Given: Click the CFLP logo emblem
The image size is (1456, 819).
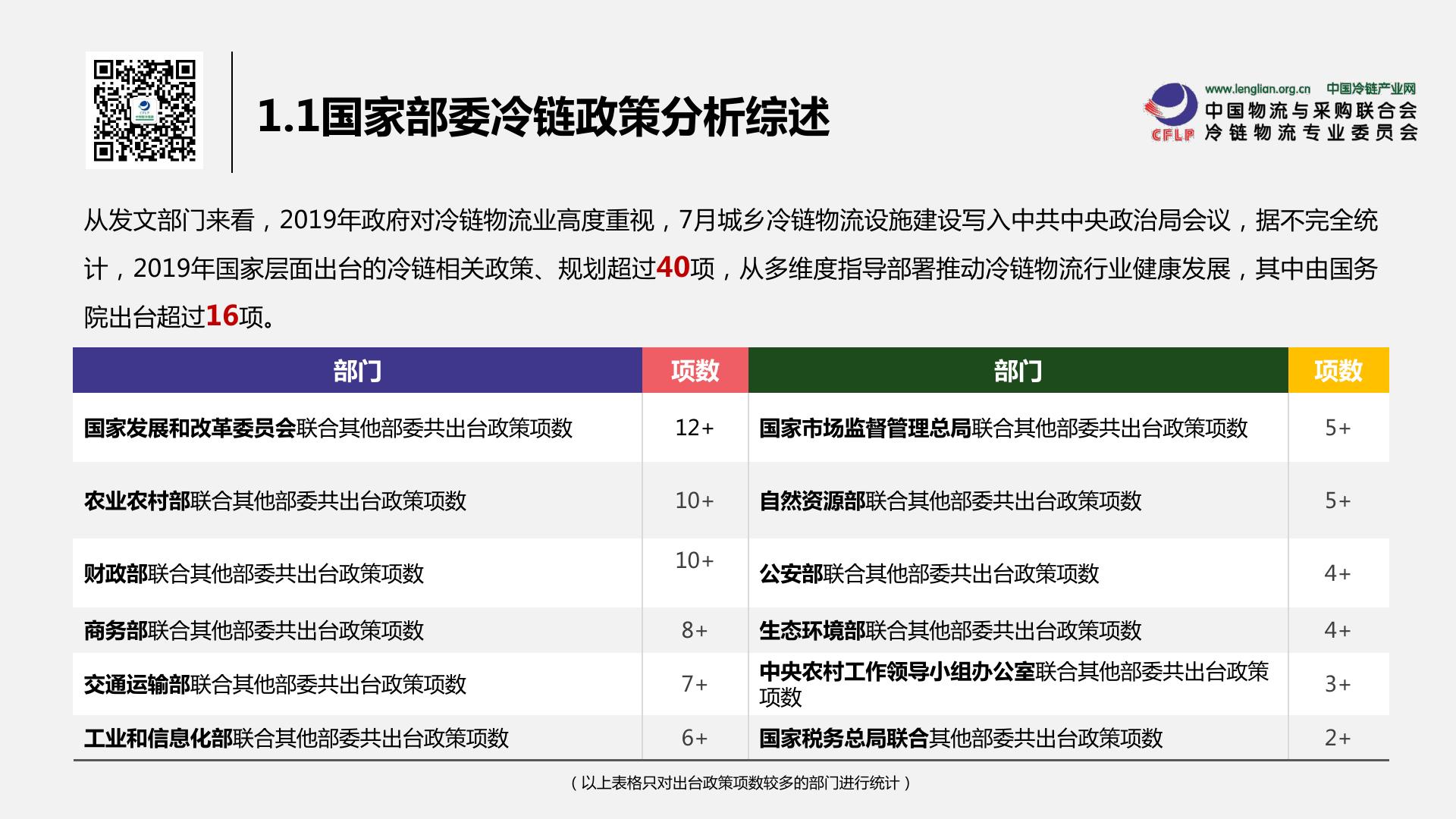Looking at the screenshot, I should (1172, 112).
